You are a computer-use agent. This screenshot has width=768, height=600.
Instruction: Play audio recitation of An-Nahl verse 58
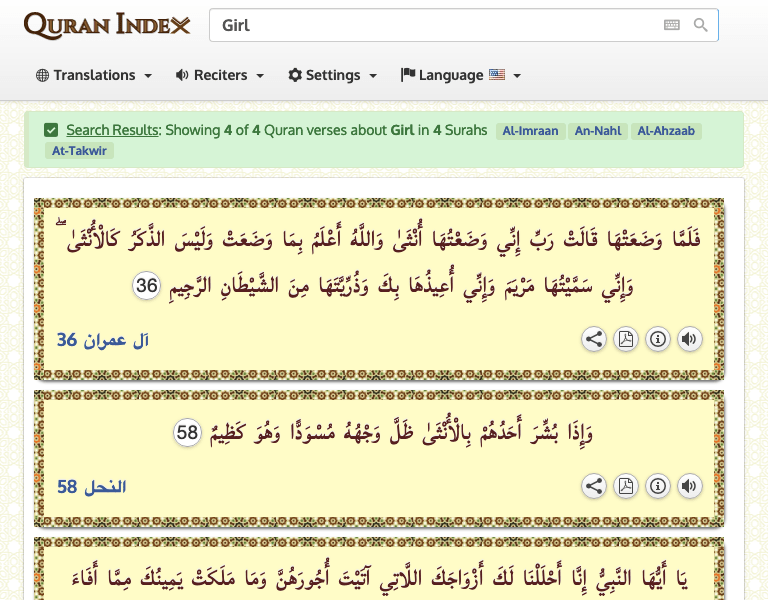[690, 487]
